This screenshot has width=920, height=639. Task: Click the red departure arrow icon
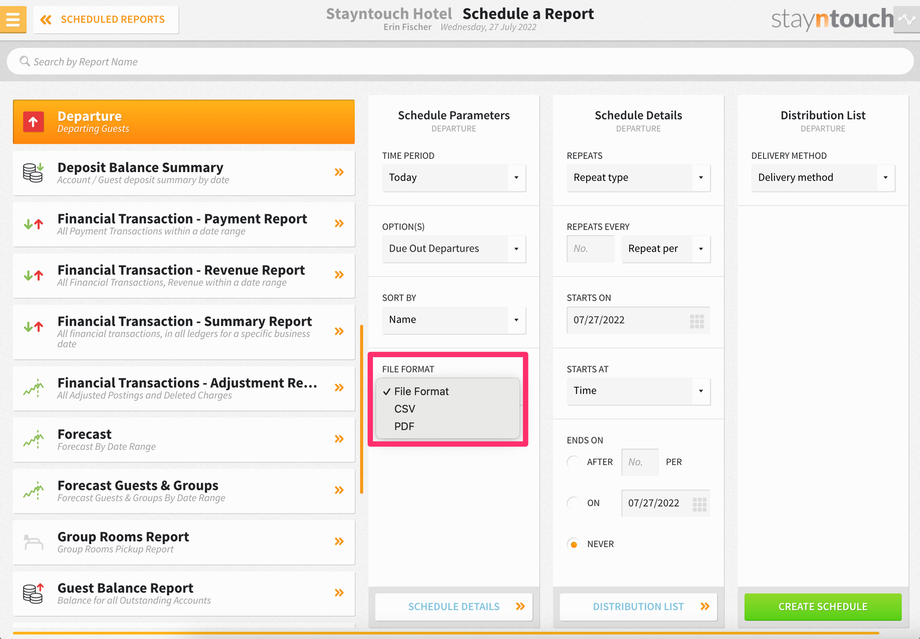33,122
